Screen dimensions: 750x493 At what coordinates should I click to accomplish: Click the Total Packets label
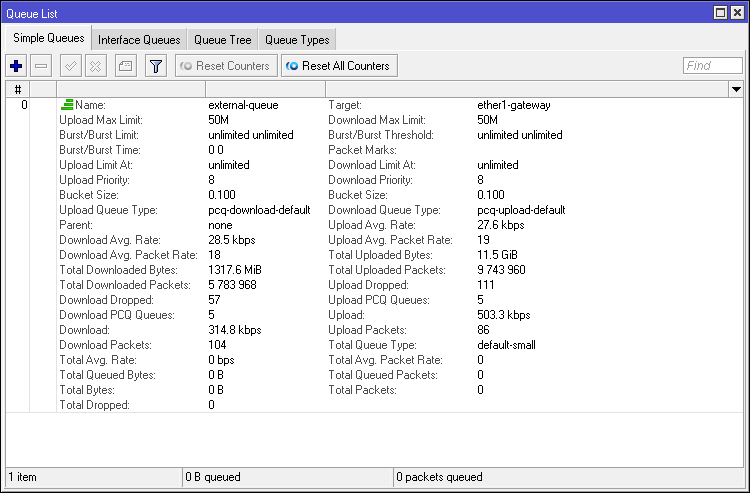click(363, 390)
